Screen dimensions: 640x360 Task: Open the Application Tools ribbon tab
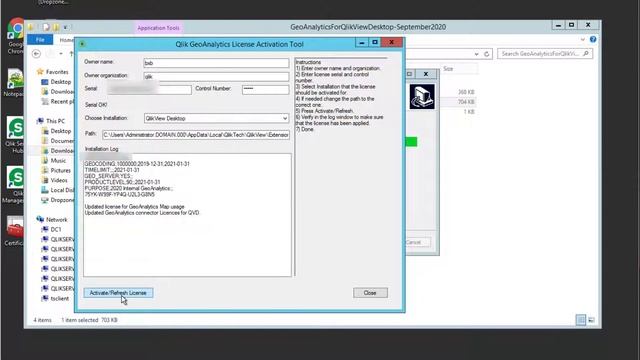pyautogui.click(x=158, y=28)
